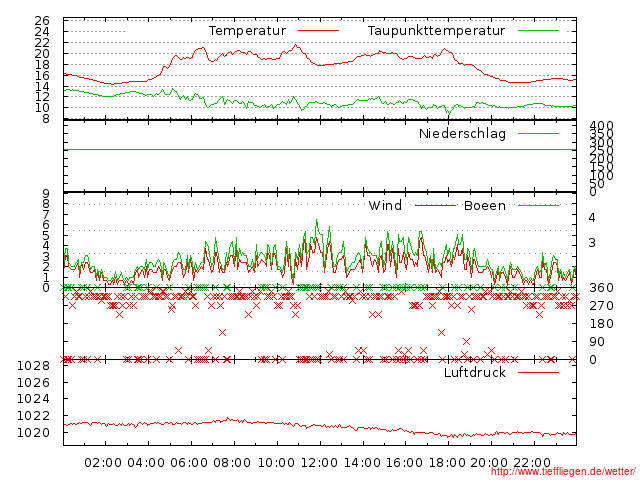Click the 16 value on temperature axis
This screenshot has height=480, width=640.
click(x=42, y=76)
